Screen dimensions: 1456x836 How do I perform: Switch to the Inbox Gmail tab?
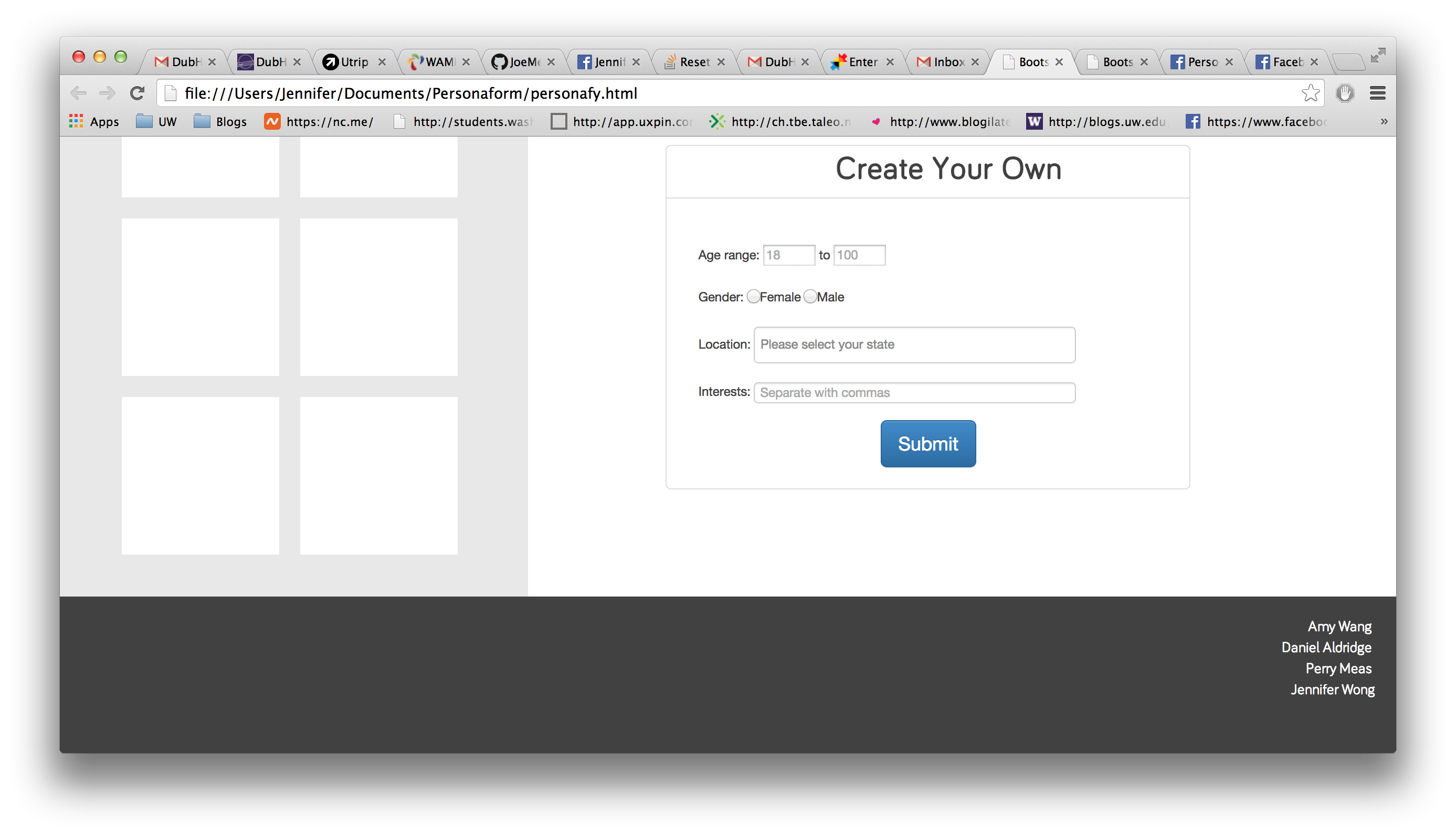(947, 61)
